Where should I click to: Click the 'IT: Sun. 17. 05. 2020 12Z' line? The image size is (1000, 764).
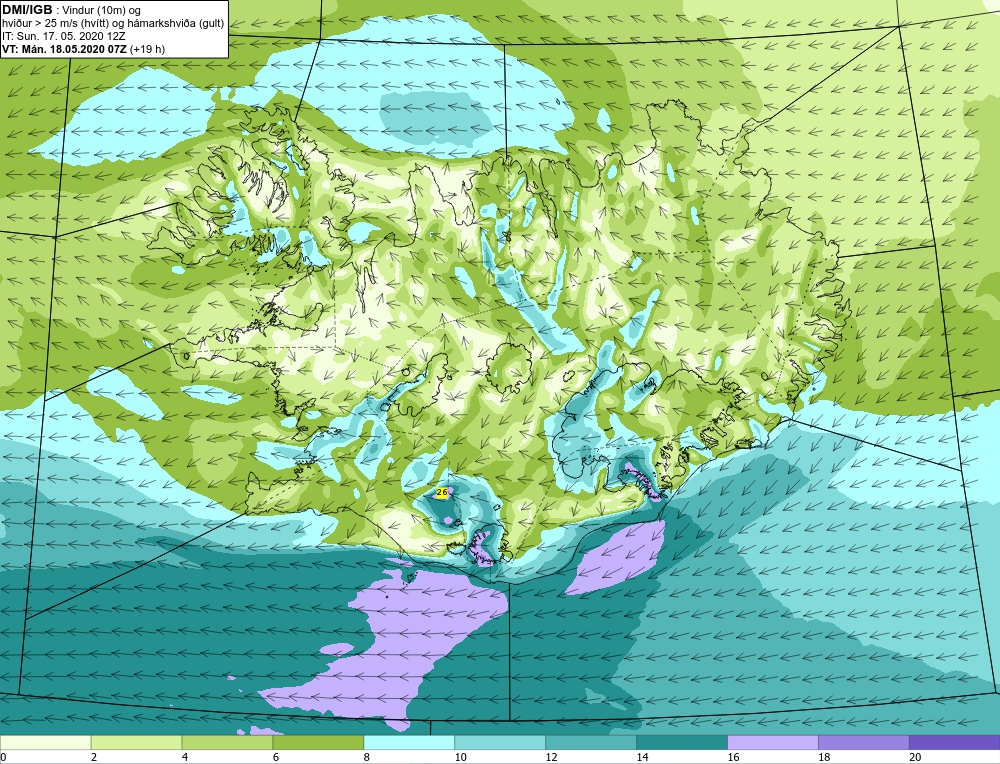pyautogui.click(x=64, y=36)
